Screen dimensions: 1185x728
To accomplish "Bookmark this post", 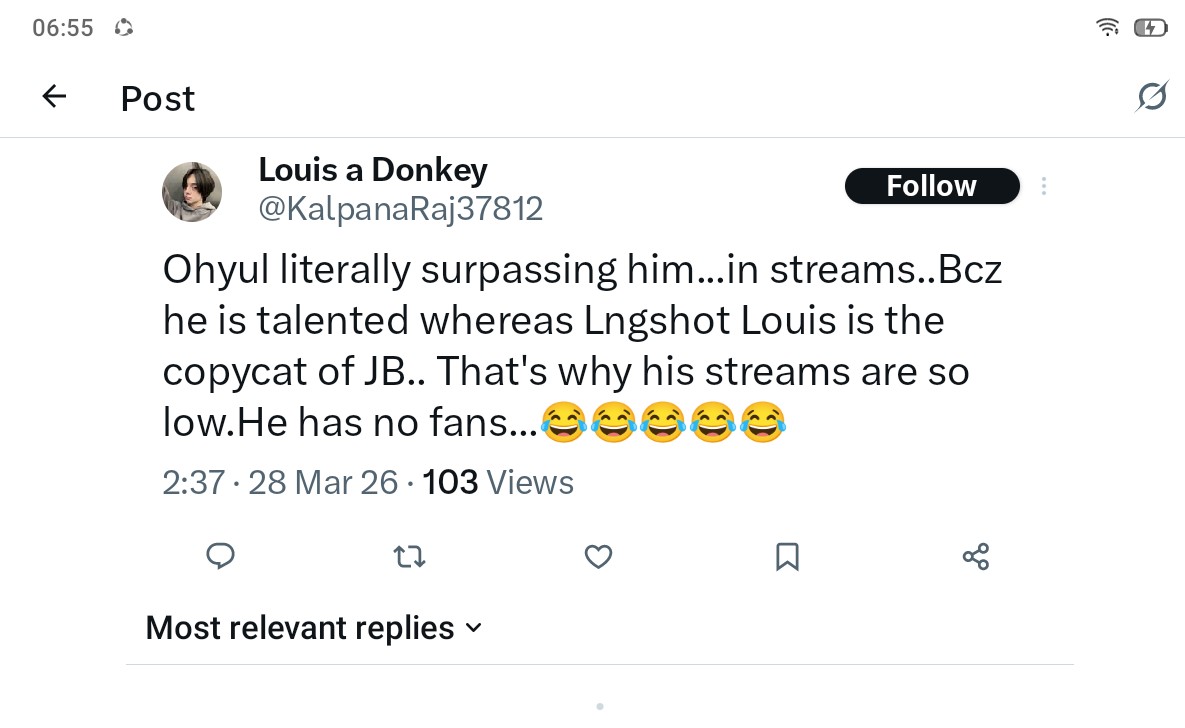I will click(787, 557).
